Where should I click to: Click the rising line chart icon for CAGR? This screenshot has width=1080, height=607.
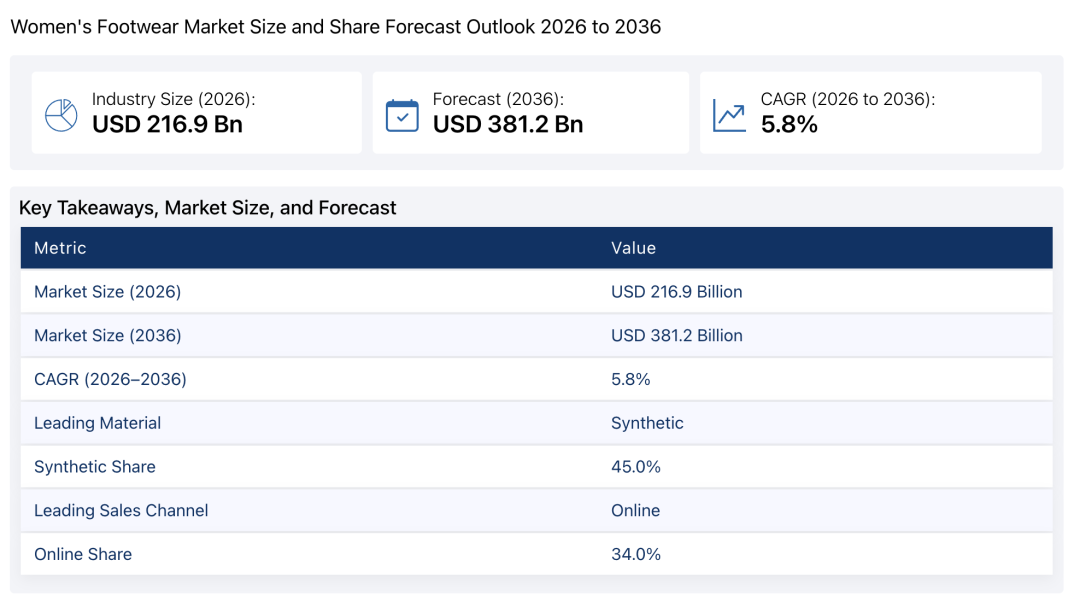tap(729, 115)
